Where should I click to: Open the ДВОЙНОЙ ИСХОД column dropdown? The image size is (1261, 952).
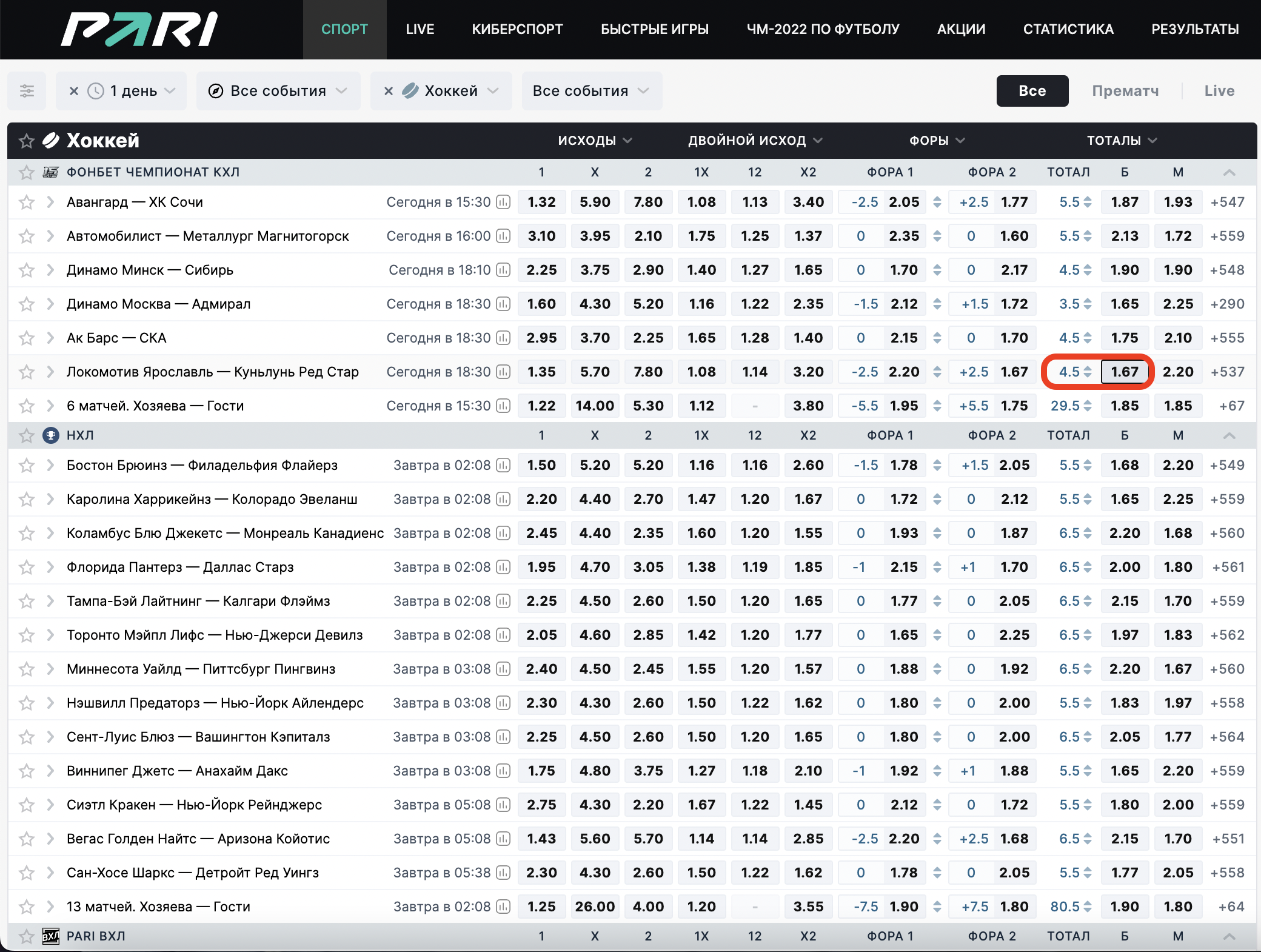(755, 141)
